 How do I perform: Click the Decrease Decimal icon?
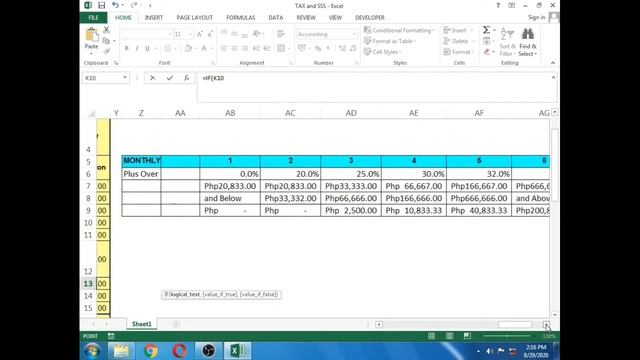(353, 49)
